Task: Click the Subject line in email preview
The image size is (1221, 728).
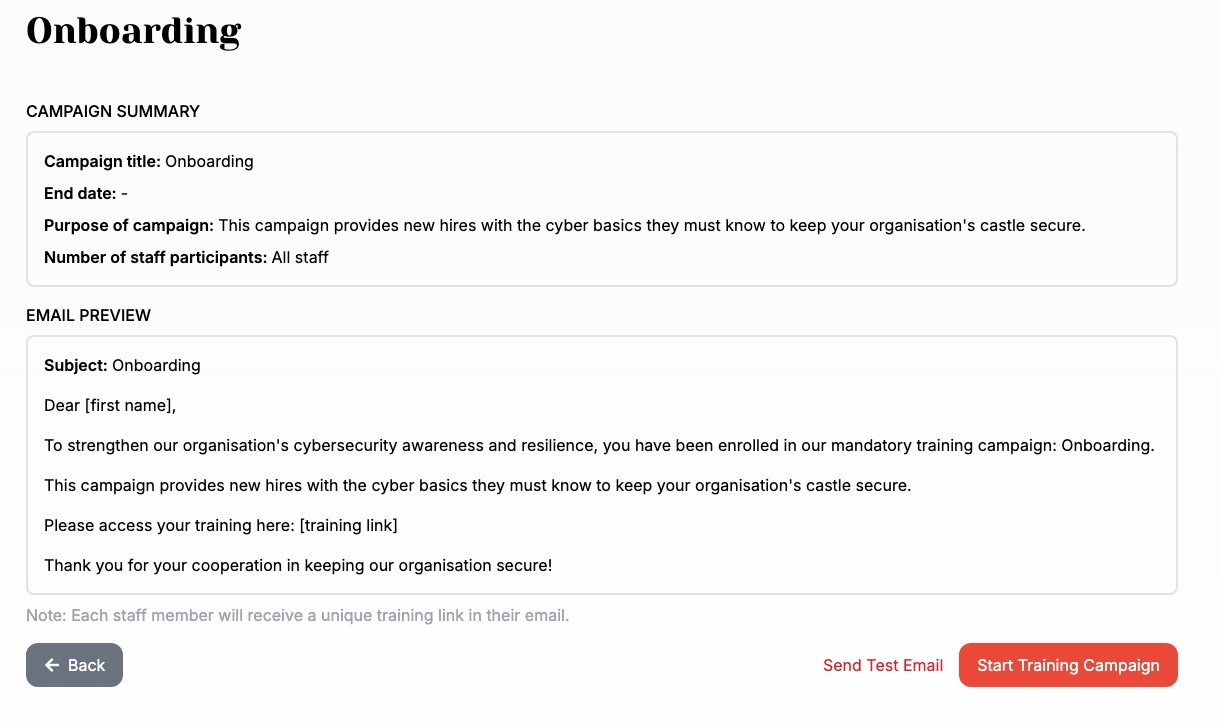Action: (122, 365)
